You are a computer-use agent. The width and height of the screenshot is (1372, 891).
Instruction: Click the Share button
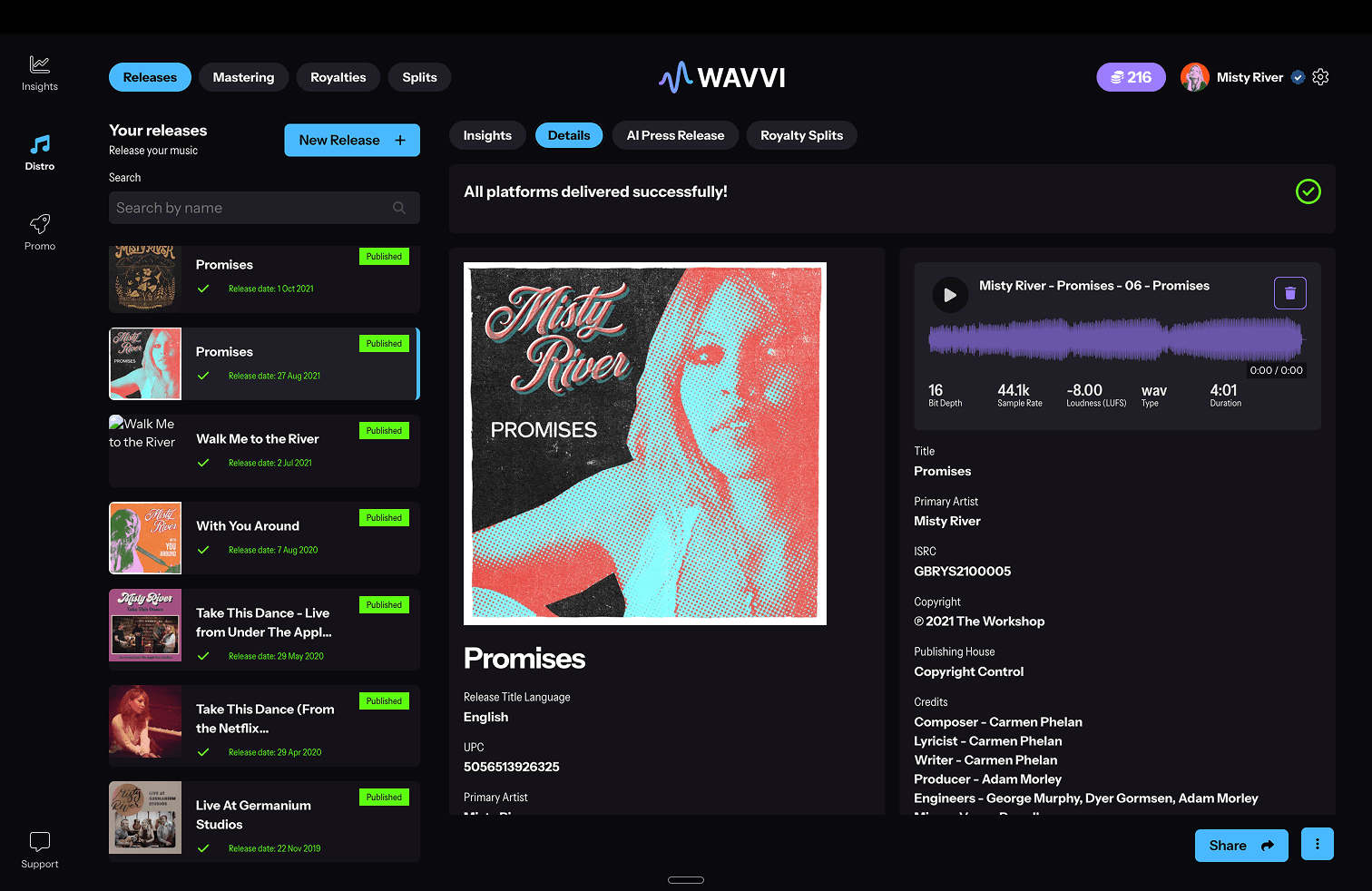[1240, 846]
